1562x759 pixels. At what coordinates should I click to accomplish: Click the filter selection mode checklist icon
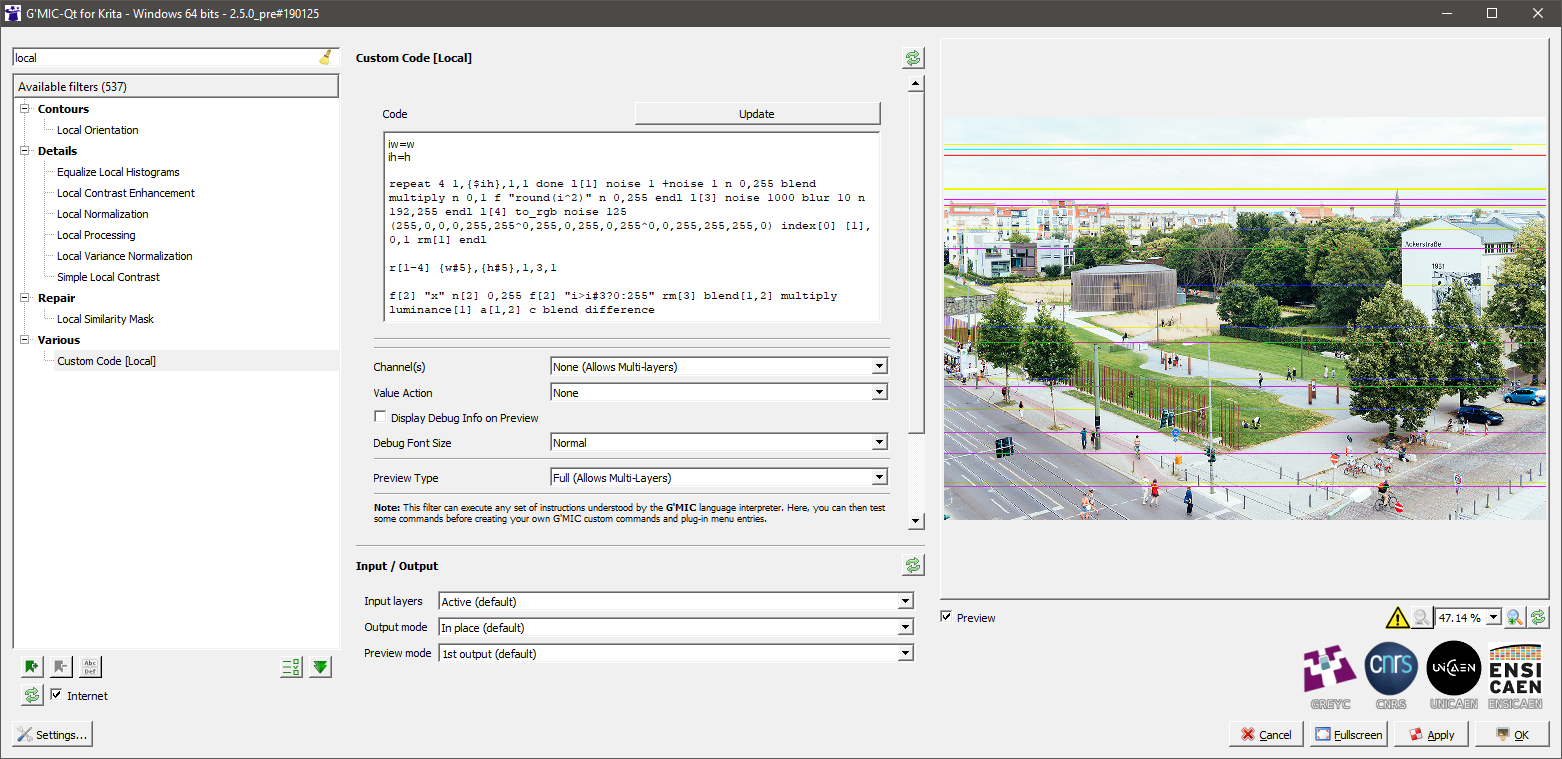coord(291,667)
